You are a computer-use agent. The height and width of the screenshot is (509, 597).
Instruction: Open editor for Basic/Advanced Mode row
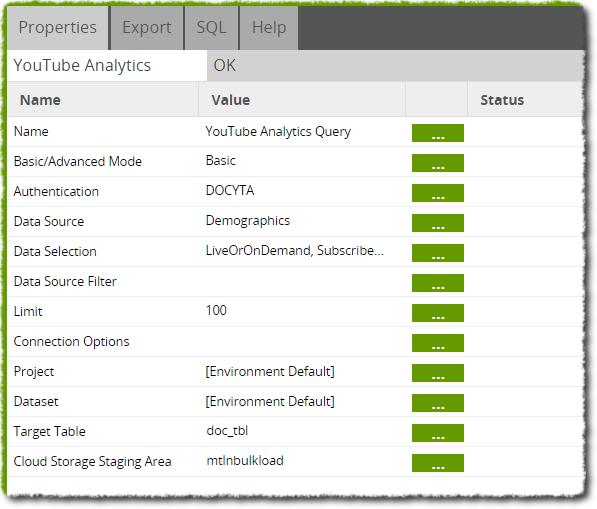tap(437, 163)
